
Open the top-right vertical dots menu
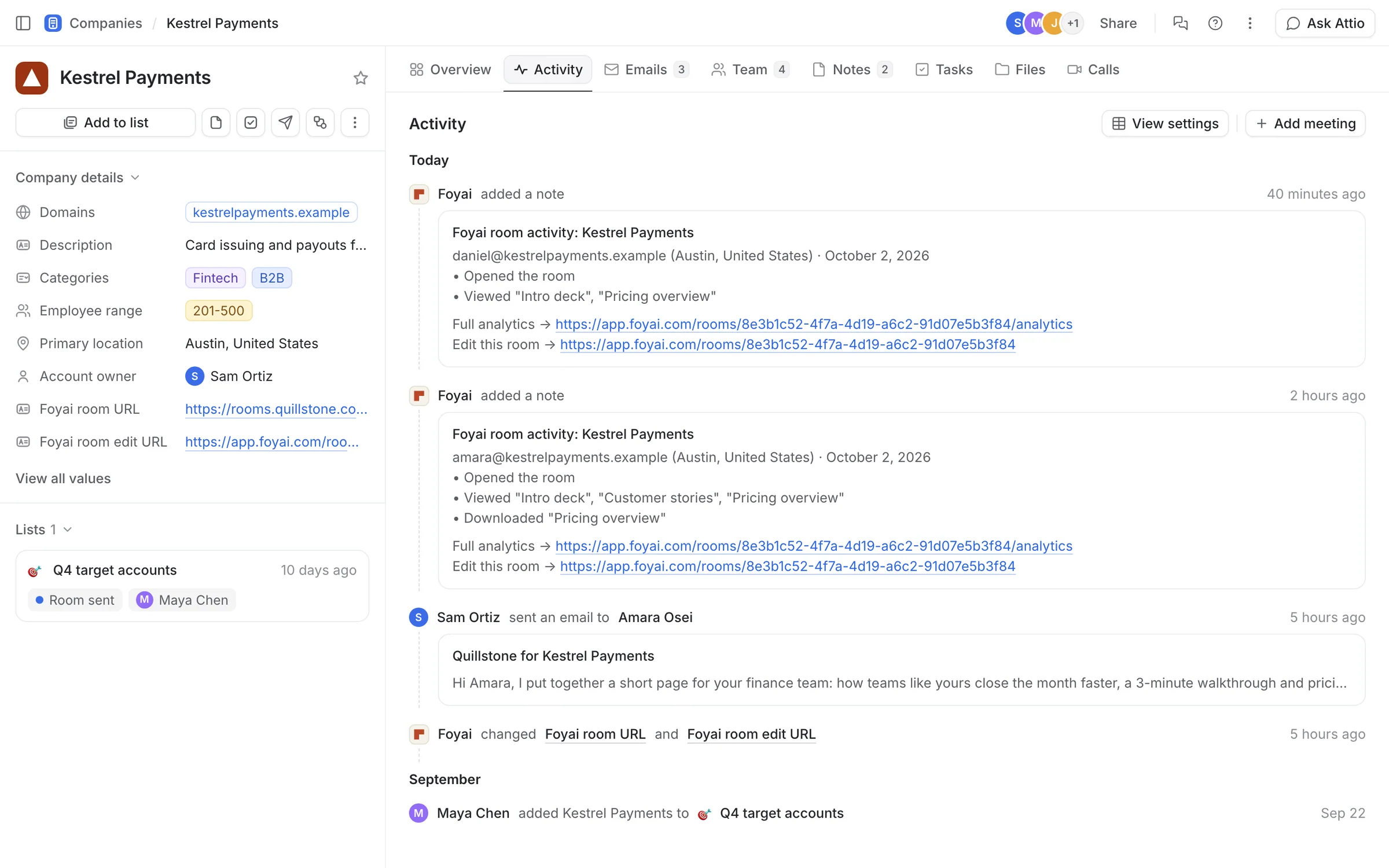(1250, 23)
